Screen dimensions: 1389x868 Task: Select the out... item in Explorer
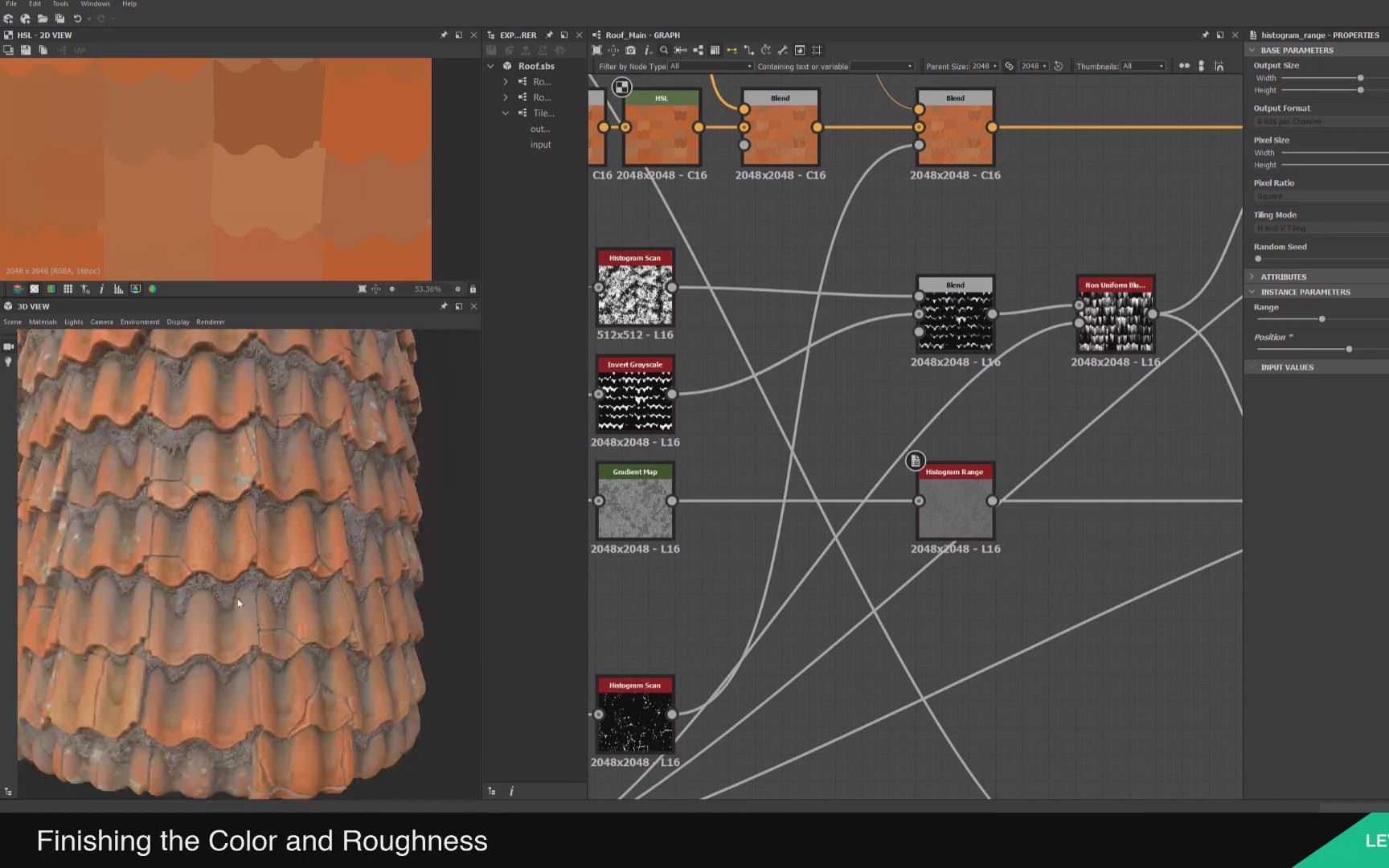point(540,129)
